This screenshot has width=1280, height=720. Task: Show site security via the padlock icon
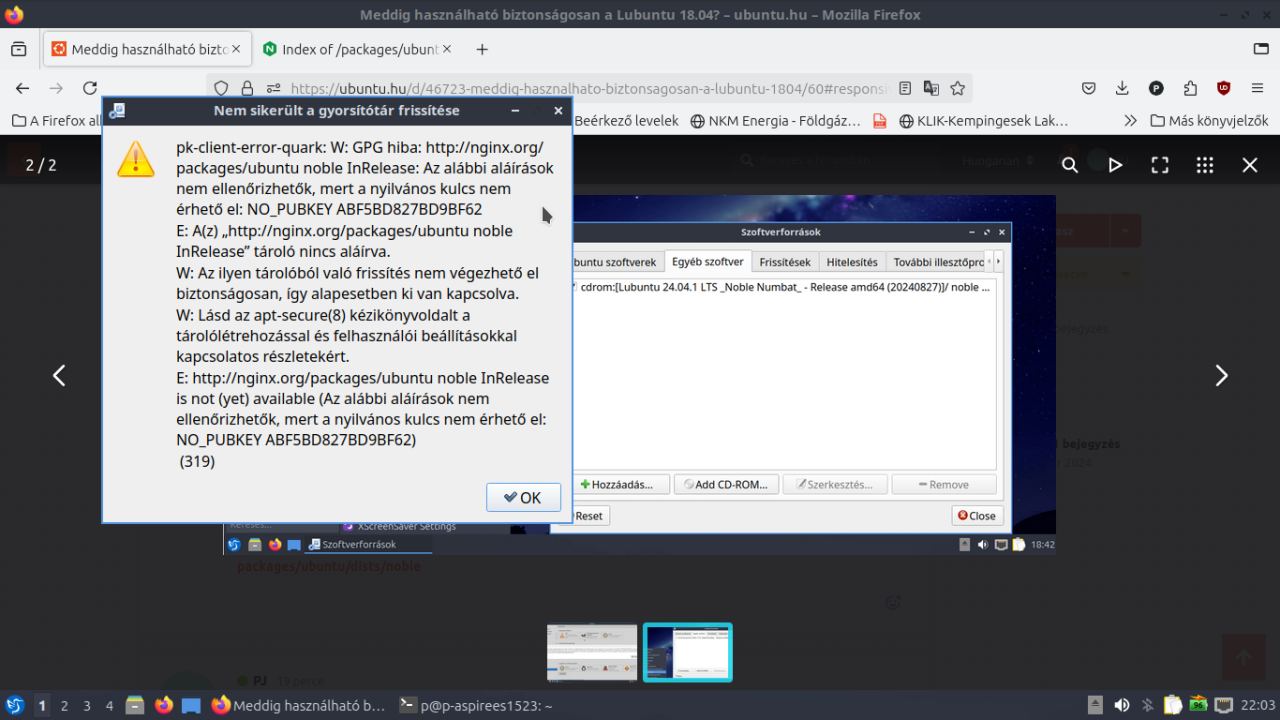pos(247,88)
